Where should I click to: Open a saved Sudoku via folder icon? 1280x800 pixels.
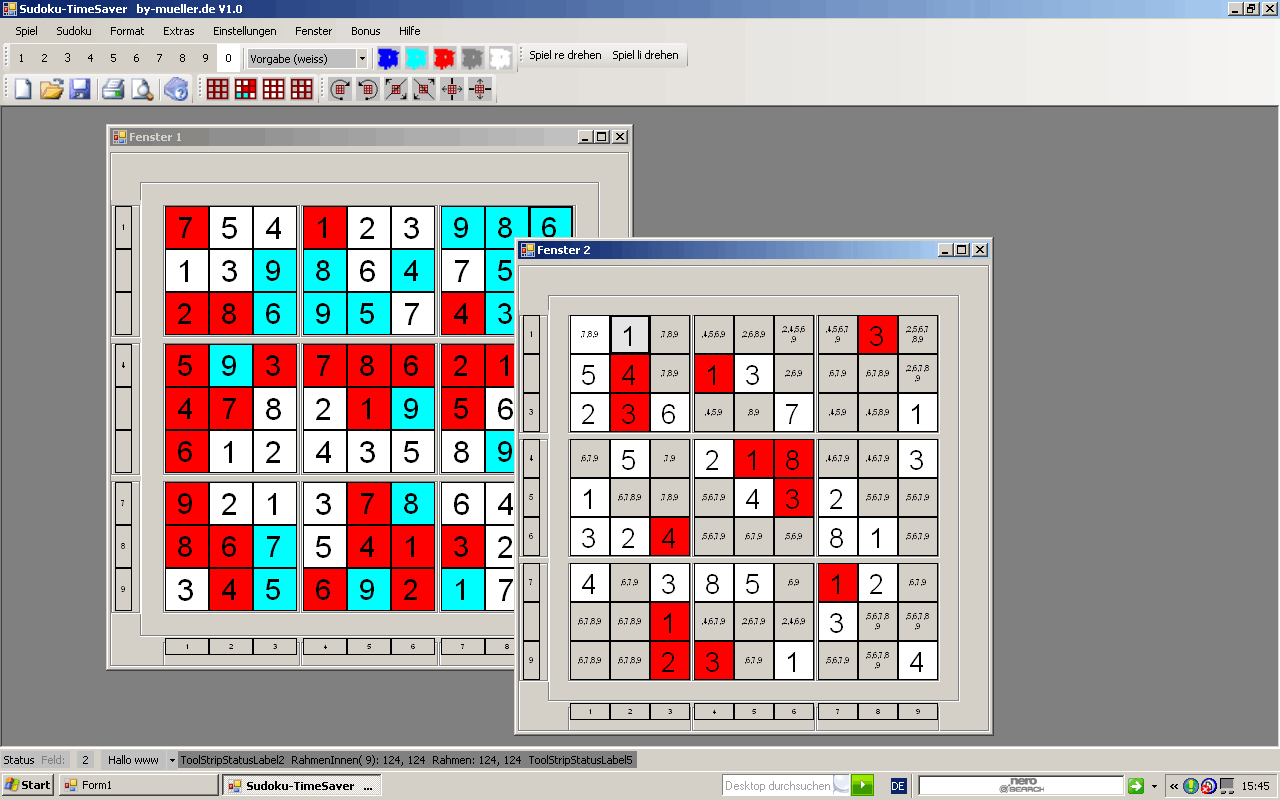(51, 90)
